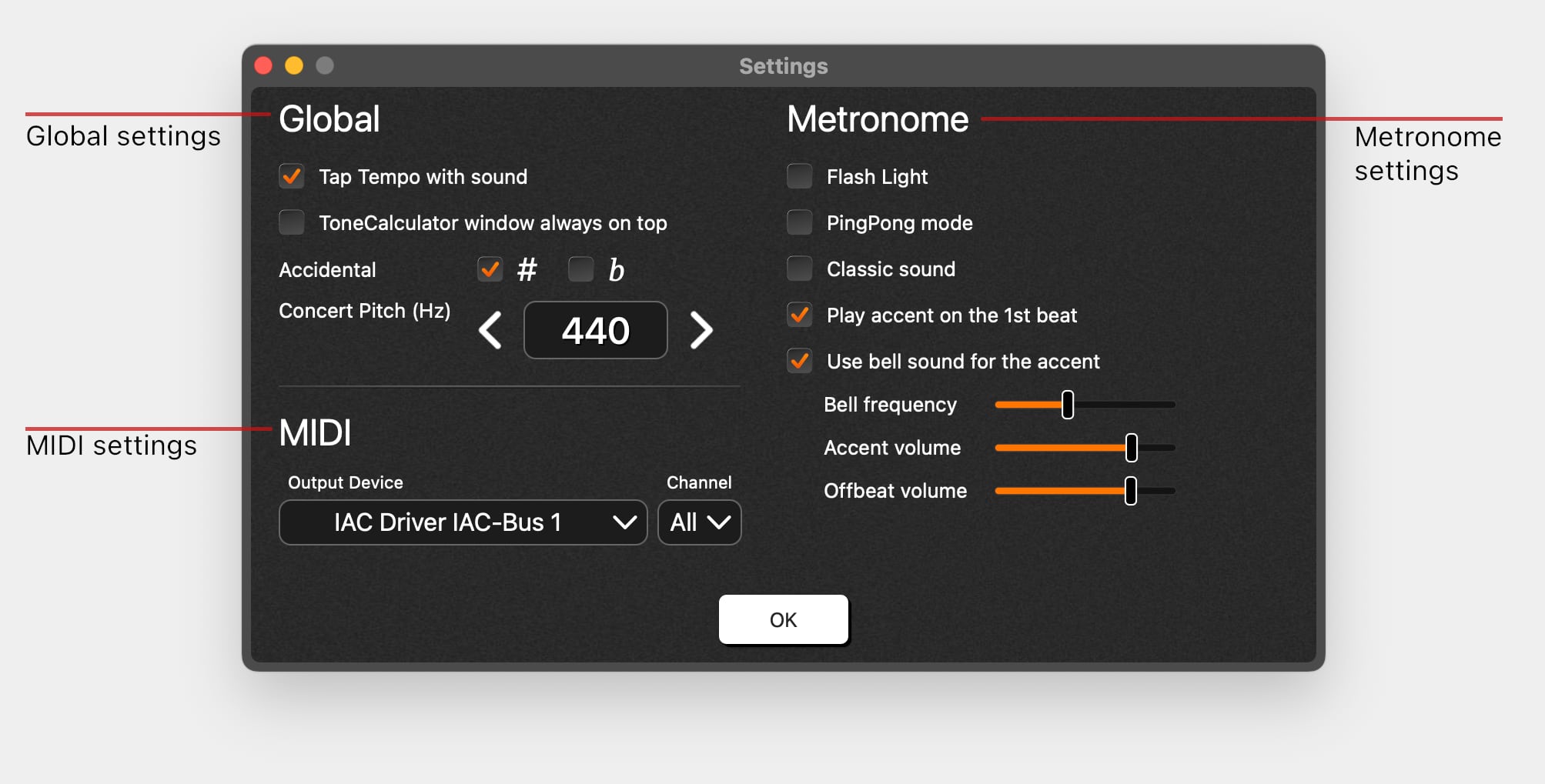Click the Offbeat volume slider handle
The height and width of the screenshot is (784, 1545).
[x=1131, y=491]
